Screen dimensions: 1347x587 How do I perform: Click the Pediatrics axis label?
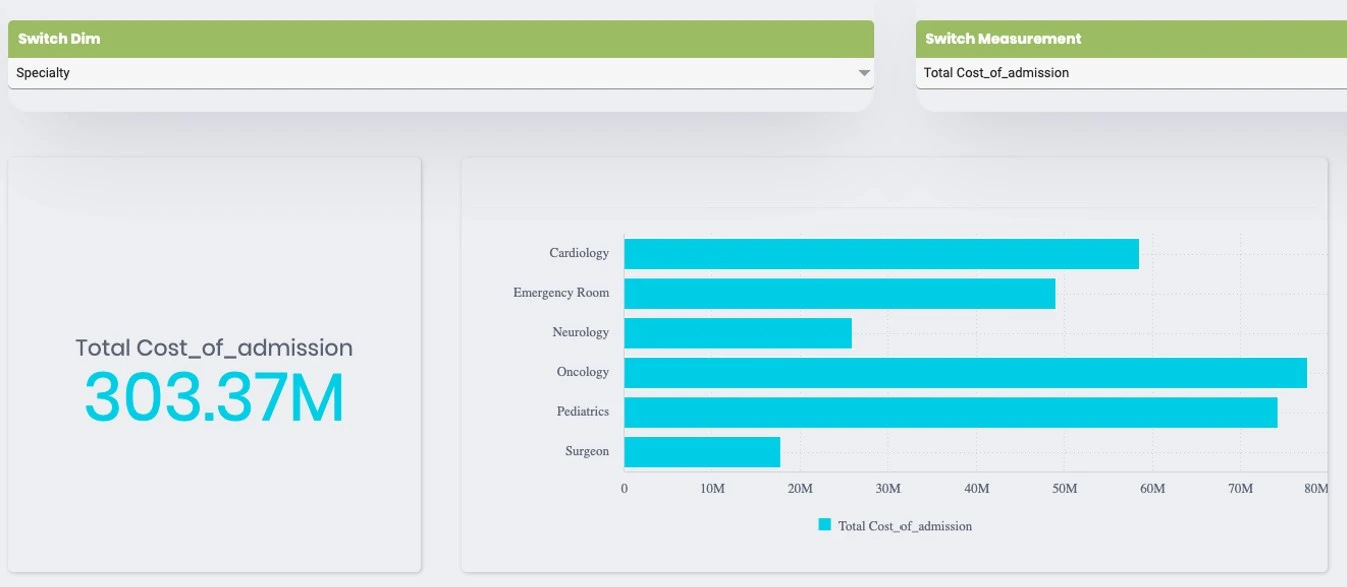pos(582,412)
